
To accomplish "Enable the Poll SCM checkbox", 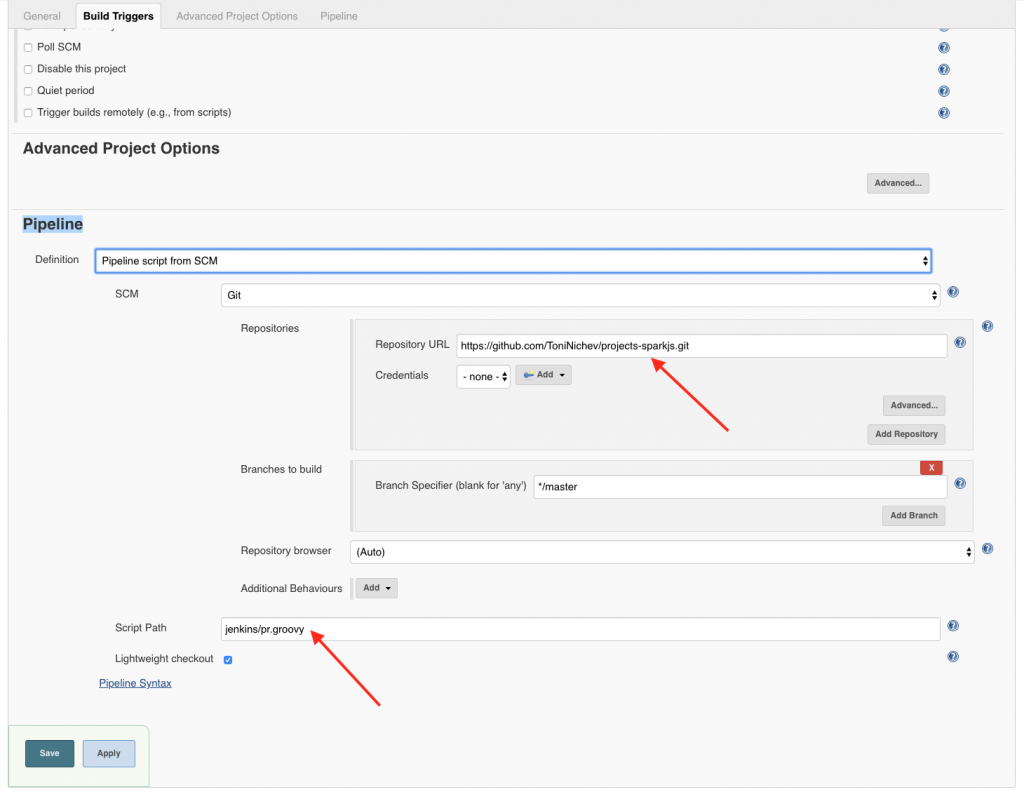I will pos(28,47).
